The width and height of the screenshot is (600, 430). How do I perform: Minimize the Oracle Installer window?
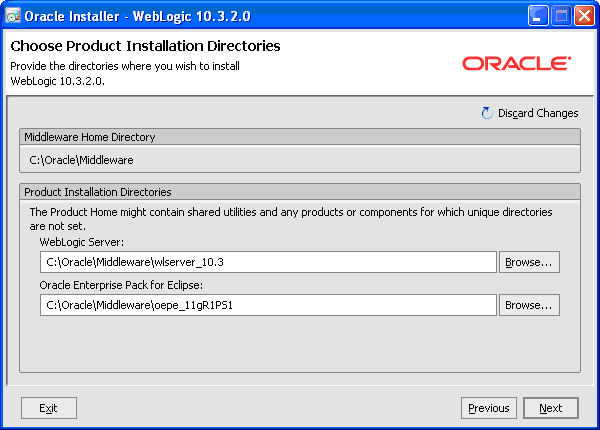[x=538, y=16]
